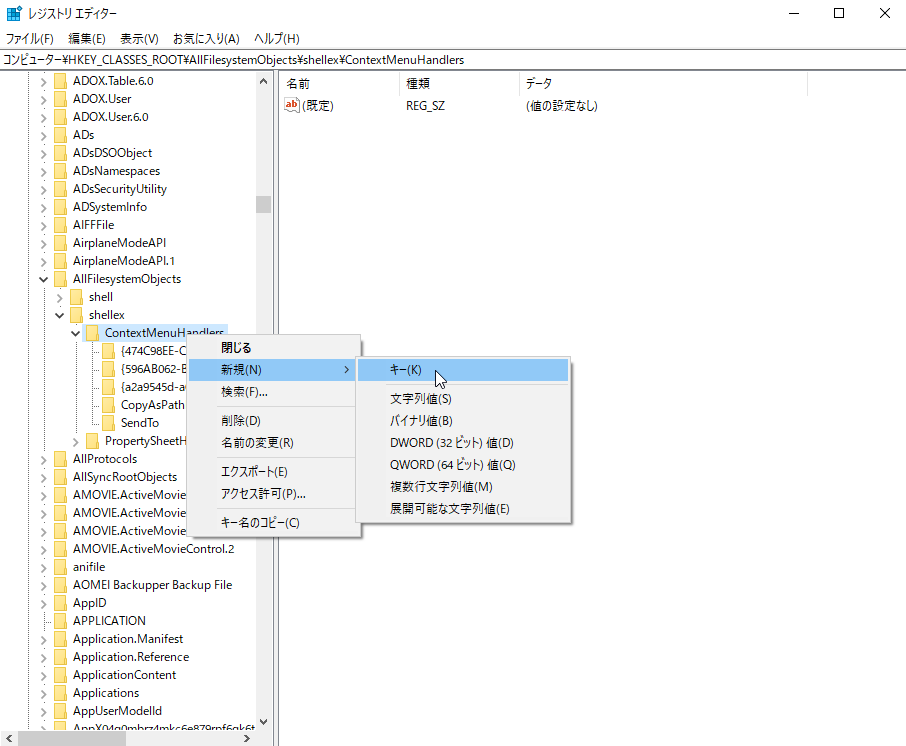Choose 展開可能な文字列値(E) in the submenu
The height and width of the screenshot is (746, 906).
(463, 509)
